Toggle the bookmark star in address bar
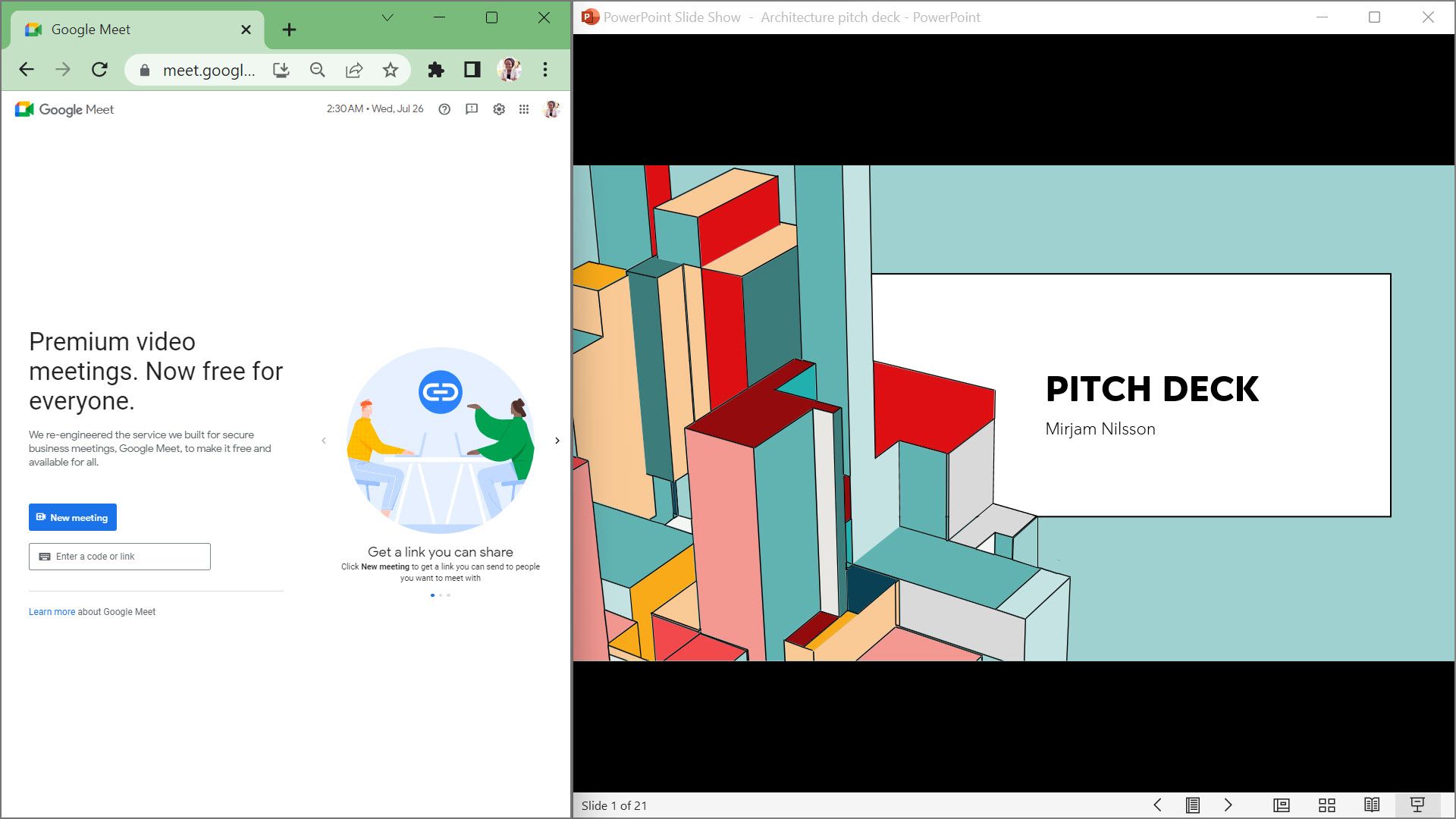Viewport: 1456px width, 819px height. coord(389,69)
